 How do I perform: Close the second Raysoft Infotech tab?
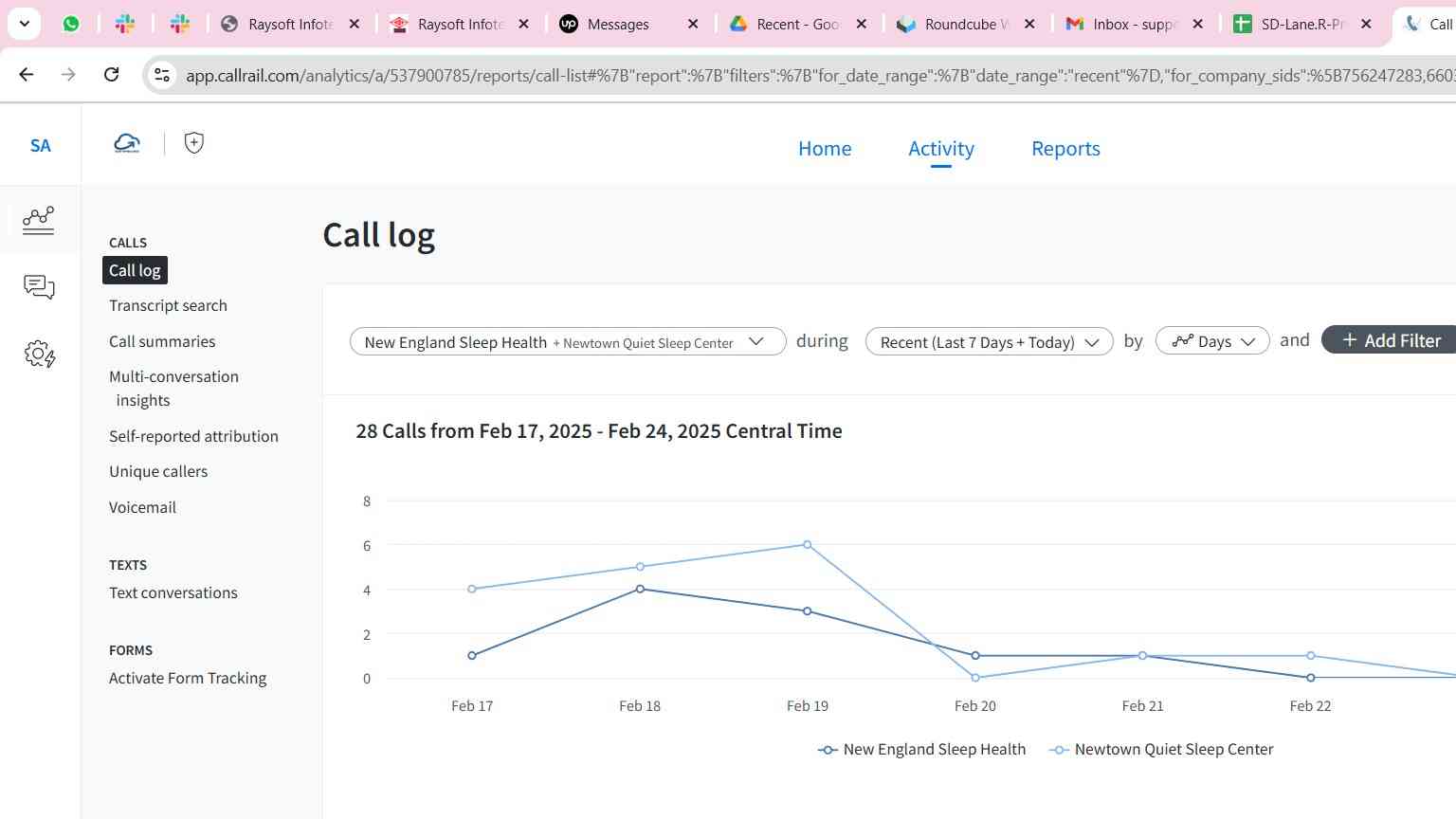pyautogui.click(x=524, y=24)
